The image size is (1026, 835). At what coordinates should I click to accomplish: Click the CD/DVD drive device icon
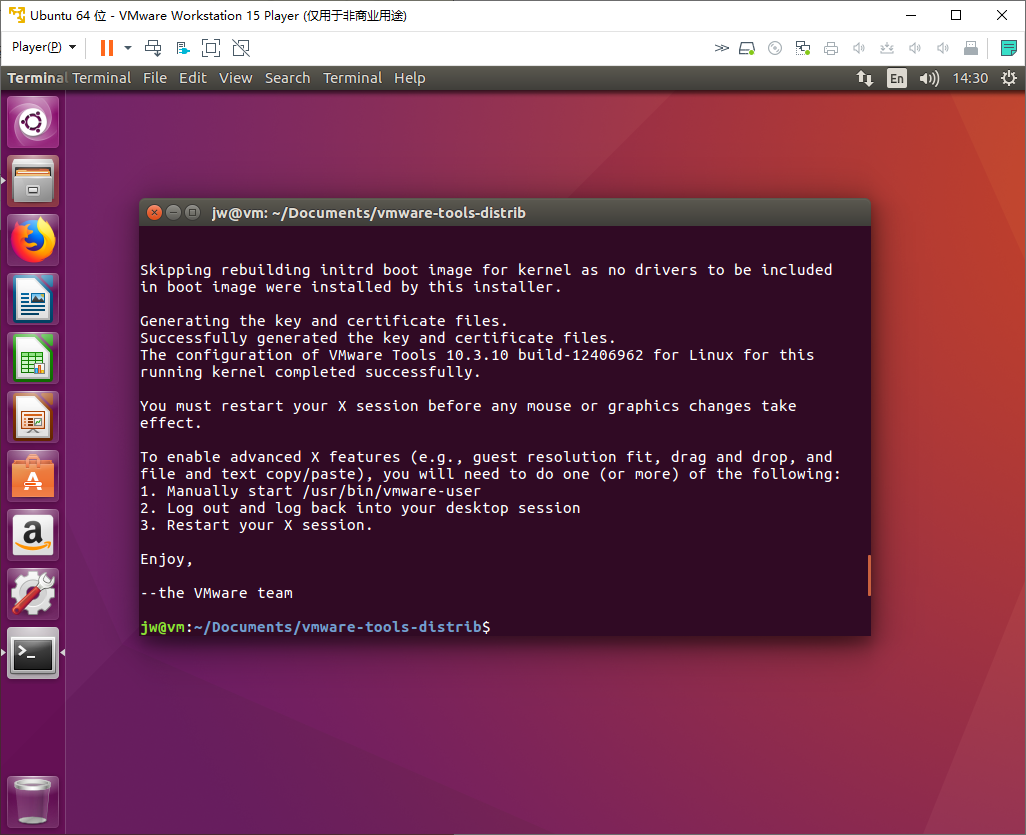(775, 48)
